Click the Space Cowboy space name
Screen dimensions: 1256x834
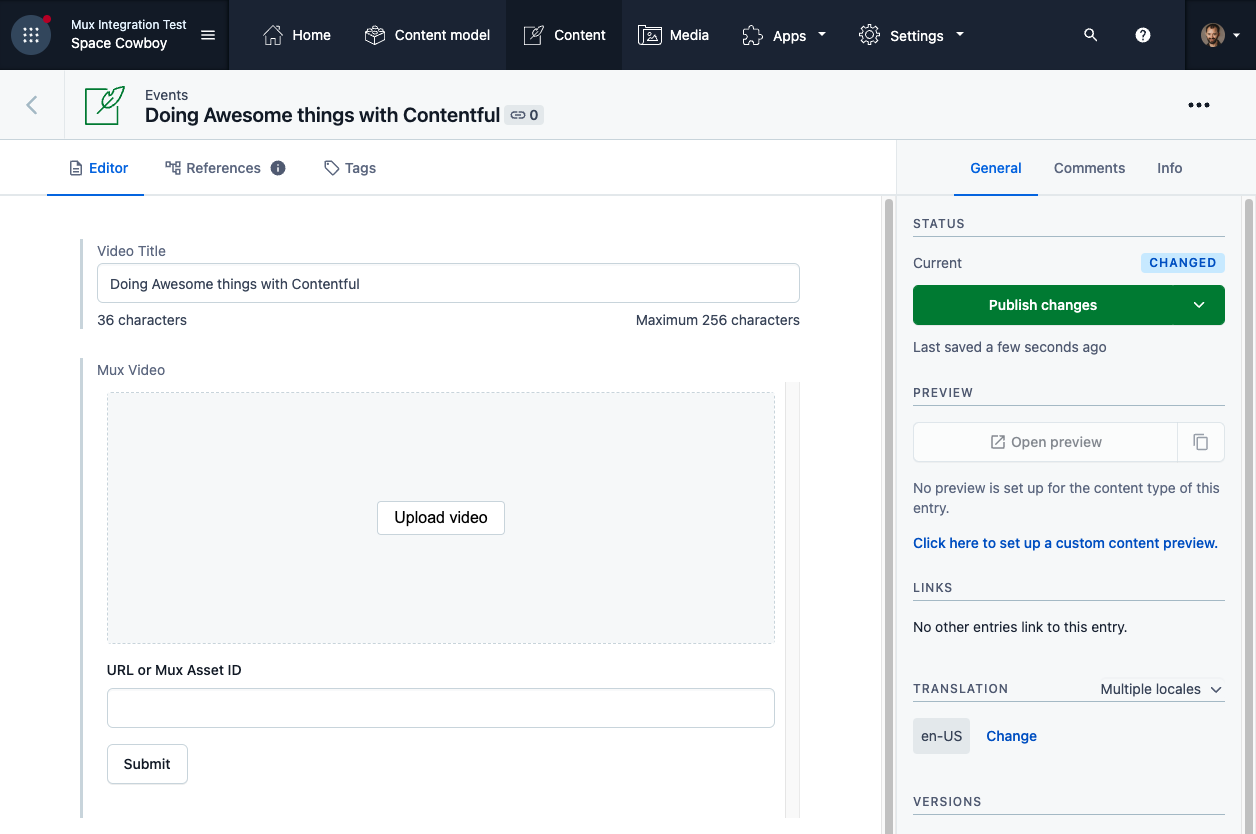click(x=119, y=44)
